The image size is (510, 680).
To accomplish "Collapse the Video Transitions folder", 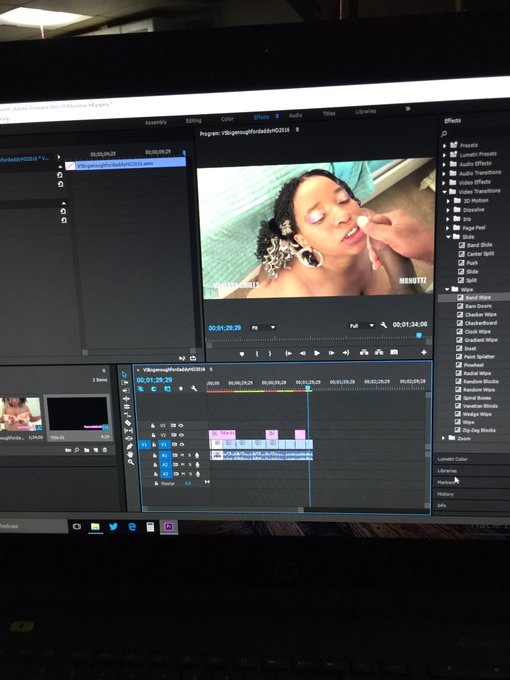I will (445, 192).
